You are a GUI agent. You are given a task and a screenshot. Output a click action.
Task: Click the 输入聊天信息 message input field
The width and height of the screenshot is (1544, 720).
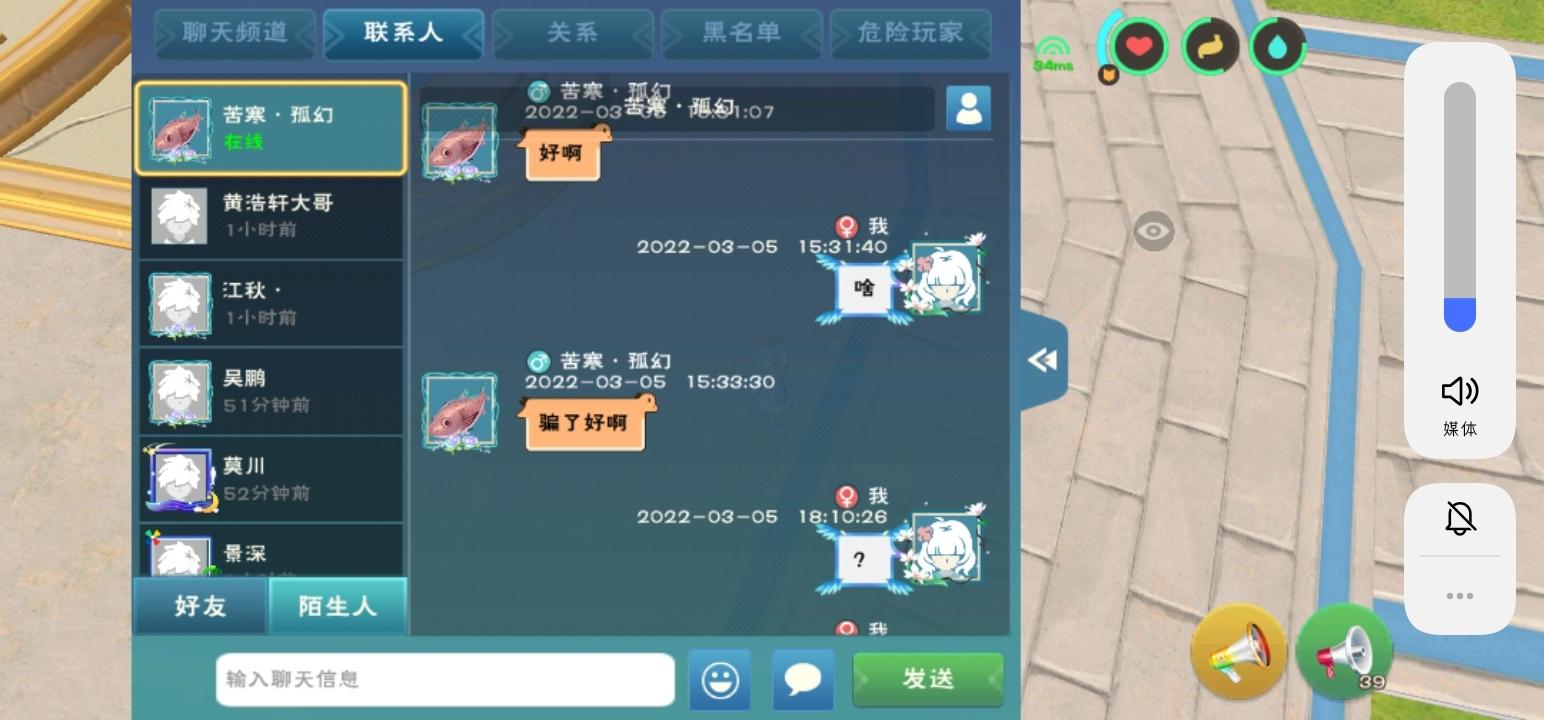click(445, 680)
